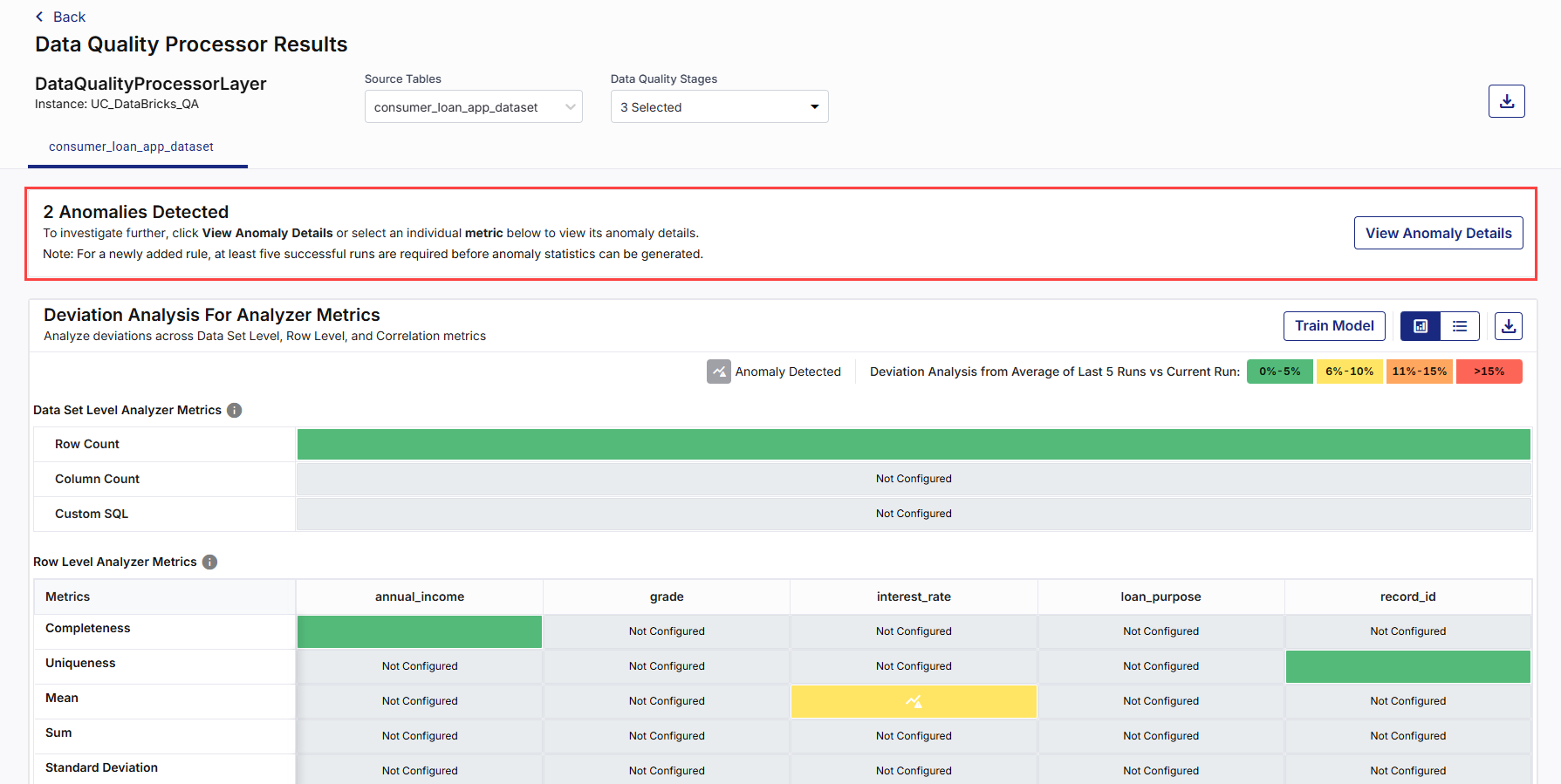Click Not Configured in Custom SQL row
The width and height of the screenshot is (1561, 784).
coord(914,514)
